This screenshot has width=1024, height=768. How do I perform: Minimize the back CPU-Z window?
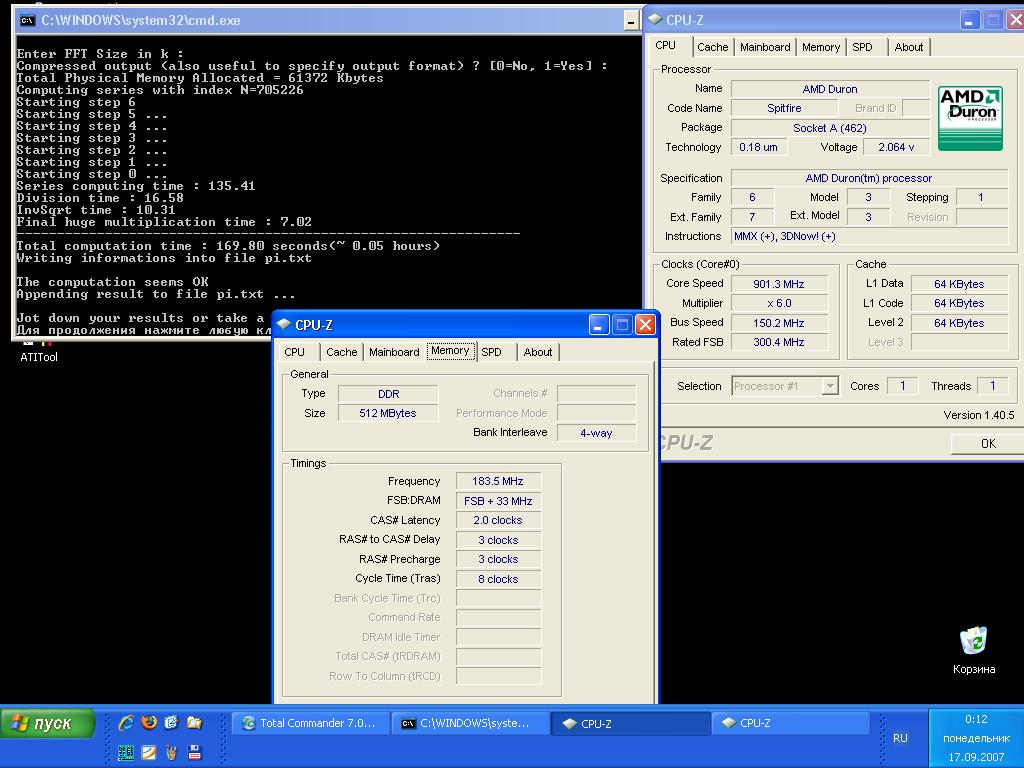point(970,20)
